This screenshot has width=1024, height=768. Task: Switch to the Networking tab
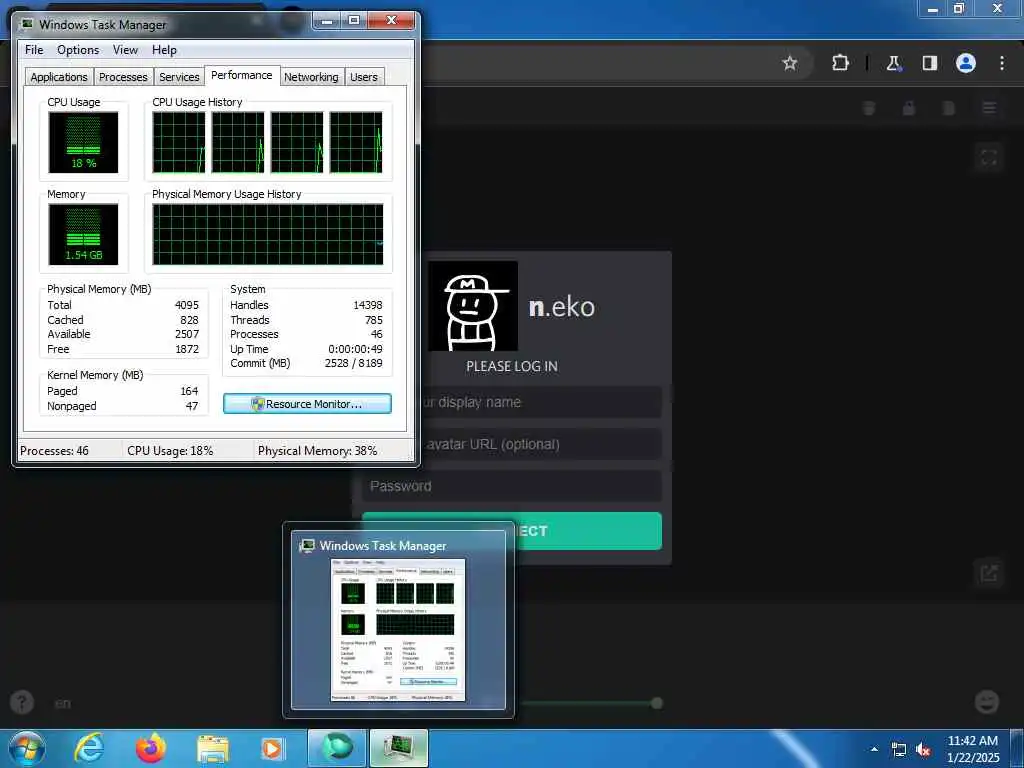[x=311, y=77]
